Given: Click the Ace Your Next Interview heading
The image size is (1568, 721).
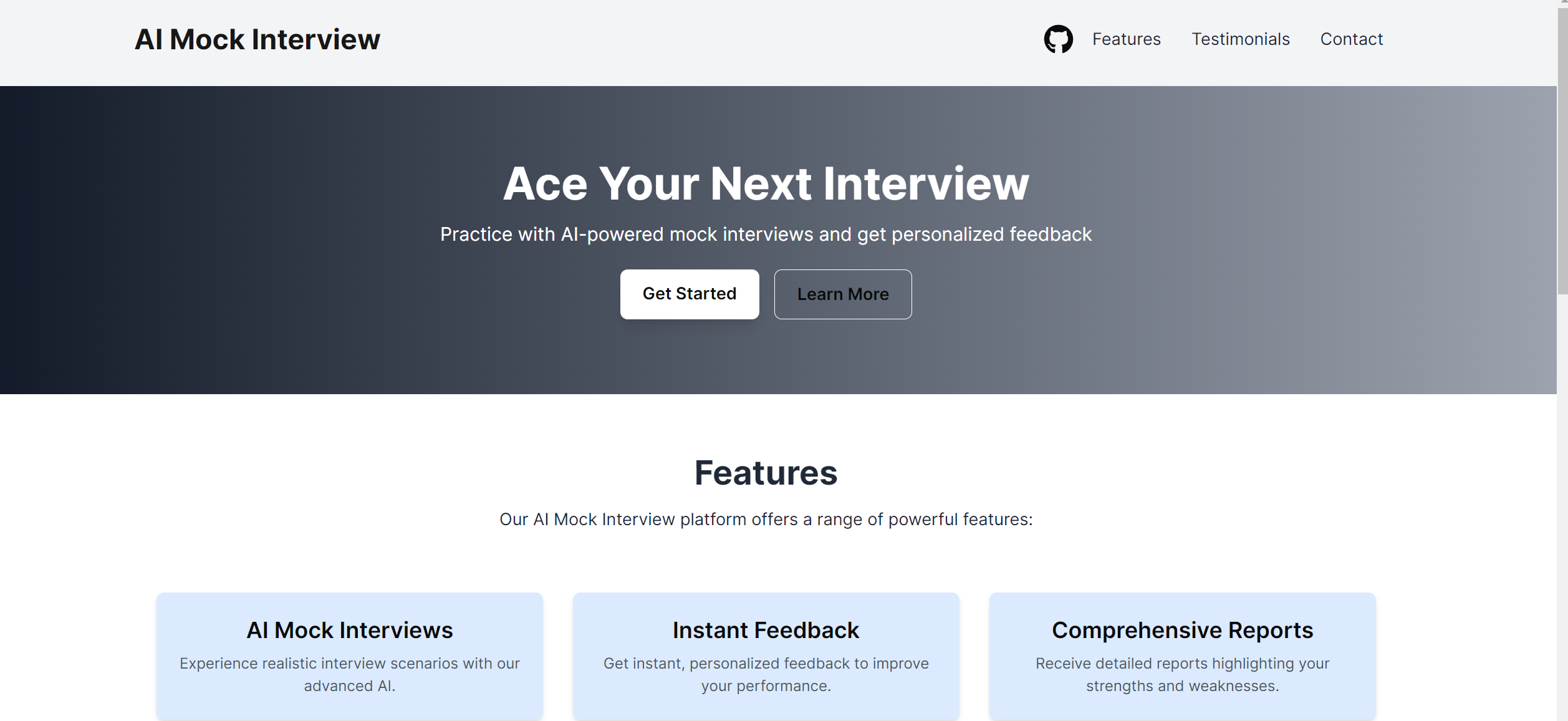Looking at the screenshot, I should click(x=766, y=183).
